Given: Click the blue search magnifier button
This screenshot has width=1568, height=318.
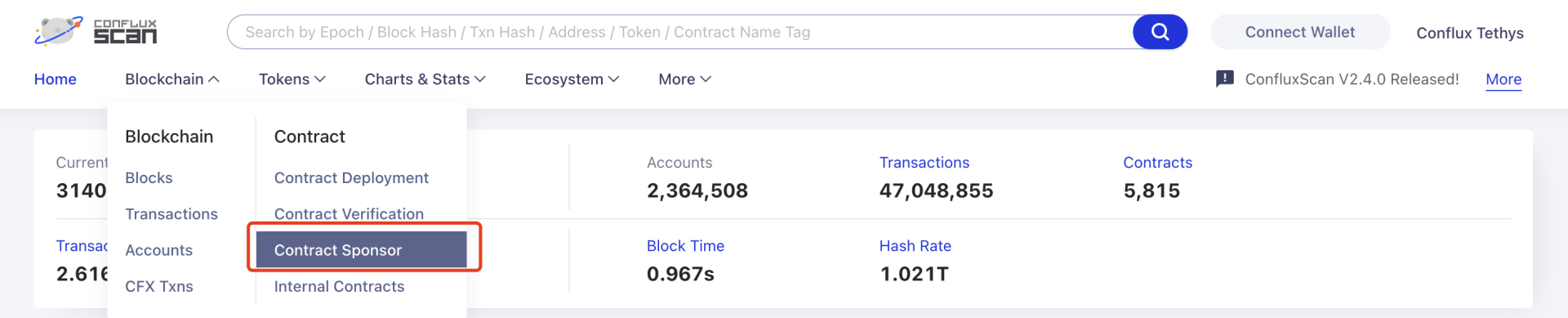Looking at the screenshot, I should pos(1160,32).
